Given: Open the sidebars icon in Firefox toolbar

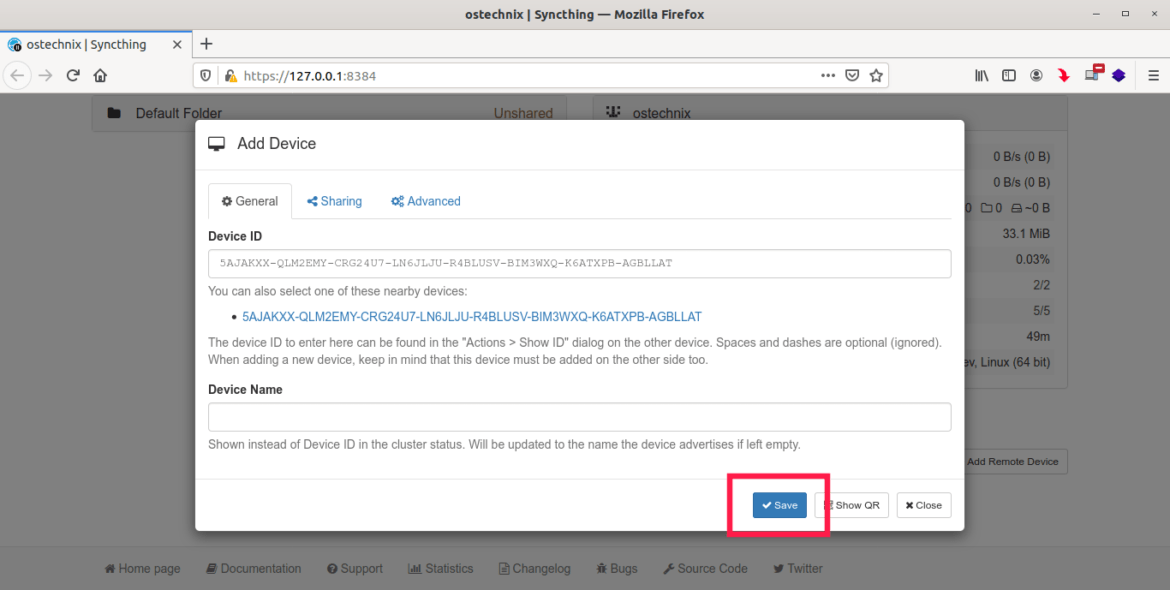Looking at the screenshot, I should pyautogui.click(x=1009, y=75).
